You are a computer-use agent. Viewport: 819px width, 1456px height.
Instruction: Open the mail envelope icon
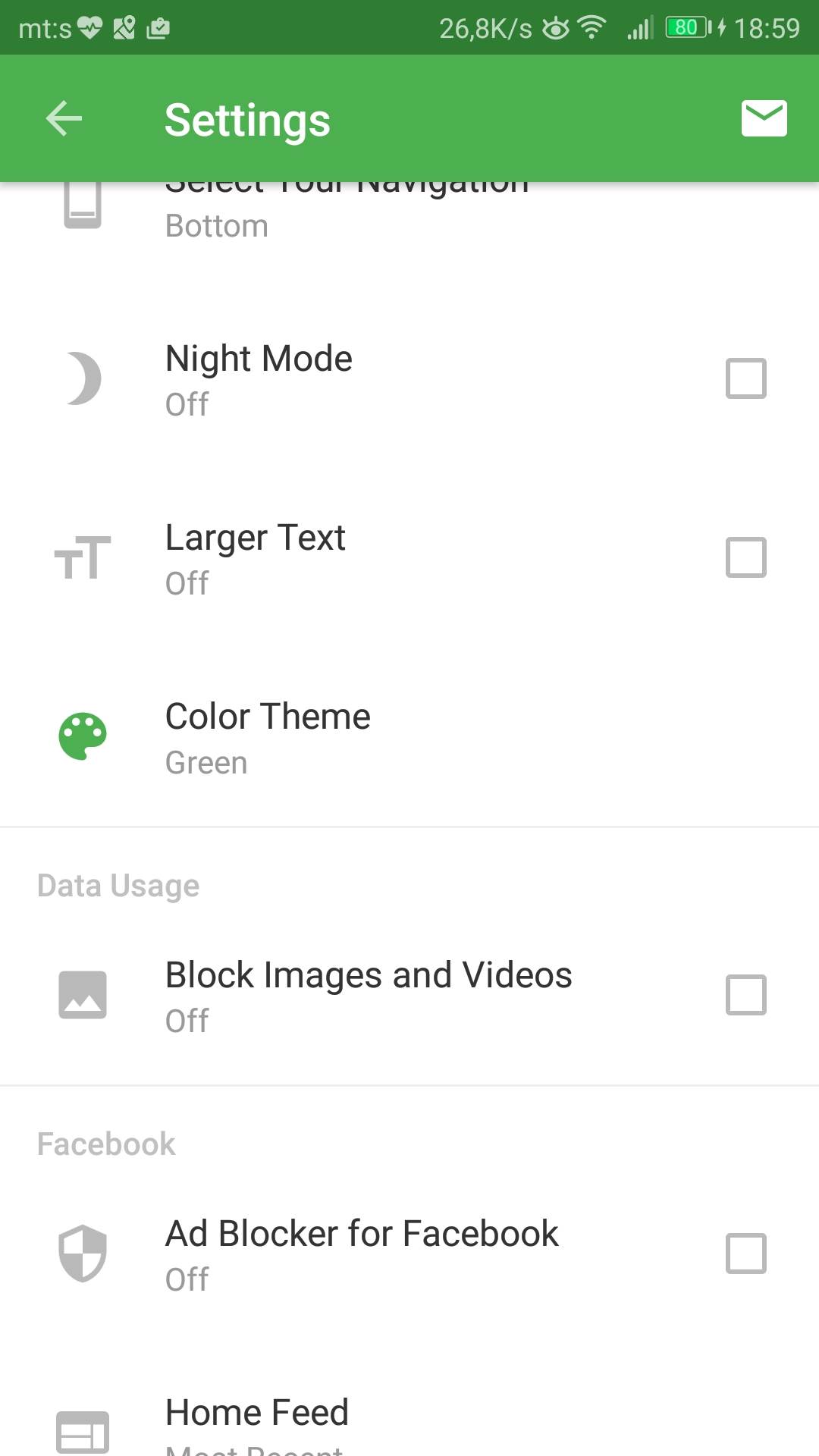click(764, 118)
